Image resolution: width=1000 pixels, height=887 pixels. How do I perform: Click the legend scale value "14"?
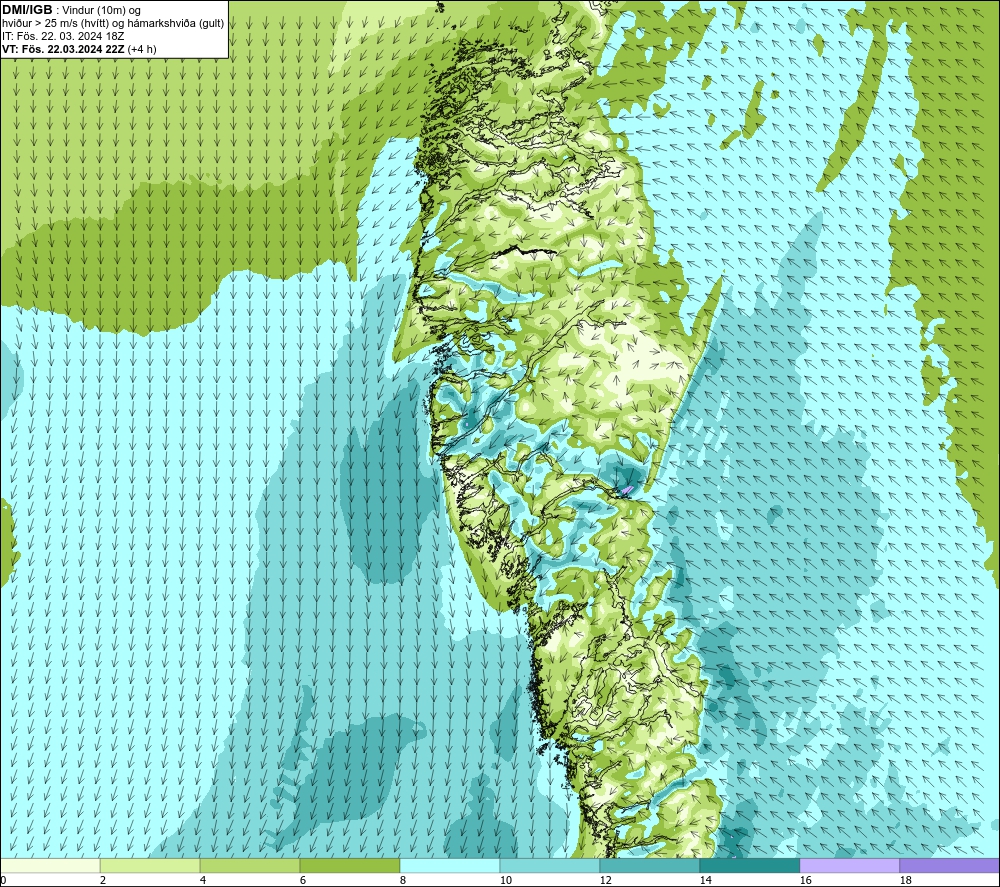click(705, 881)
